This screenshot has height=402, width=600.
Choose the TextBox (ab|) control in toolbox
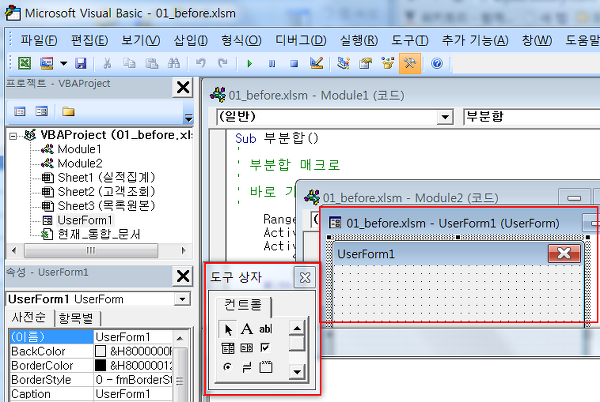[x=266, y=329]
